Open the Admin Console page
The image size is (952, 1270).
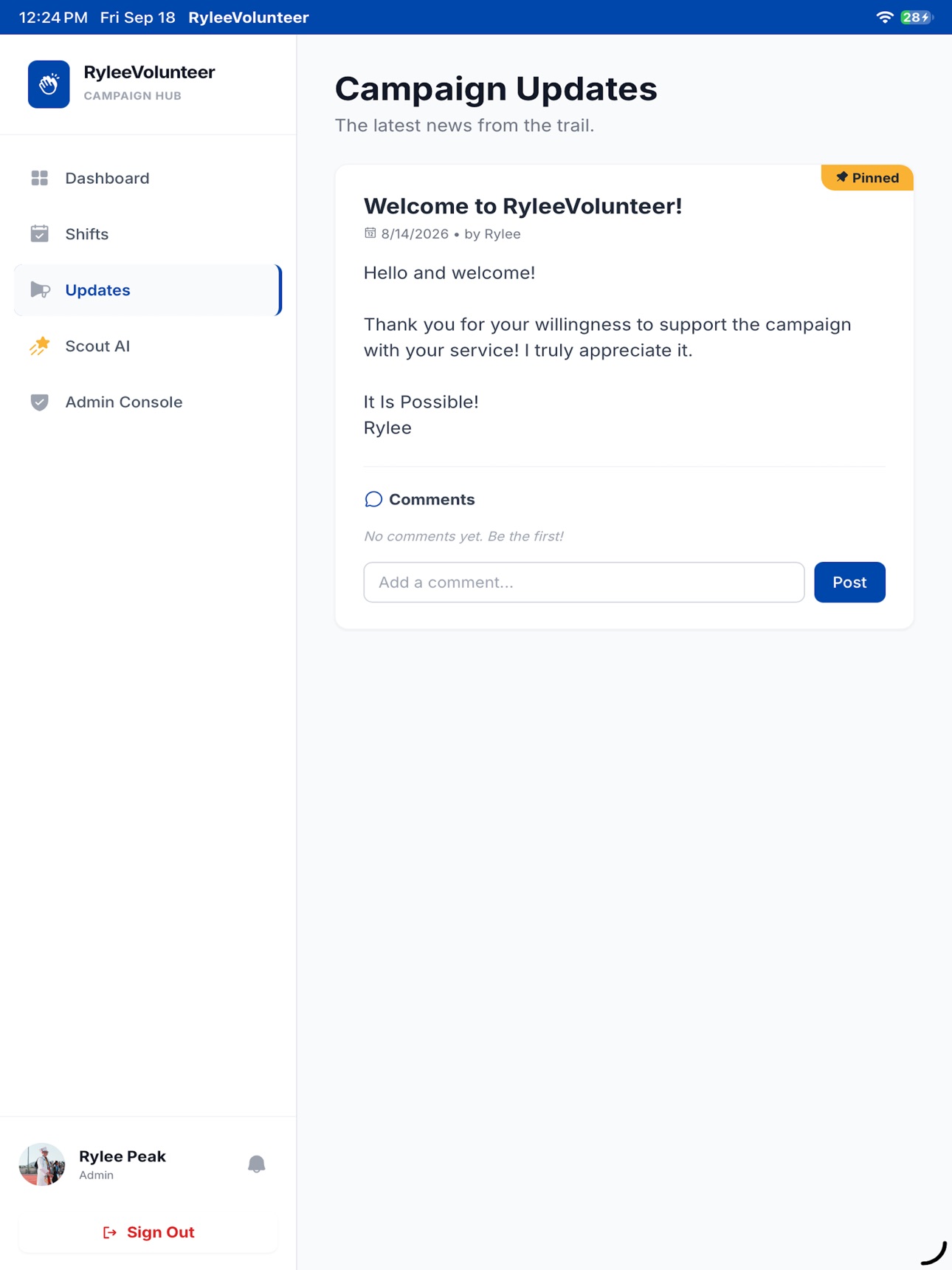[x=148, y=402]
